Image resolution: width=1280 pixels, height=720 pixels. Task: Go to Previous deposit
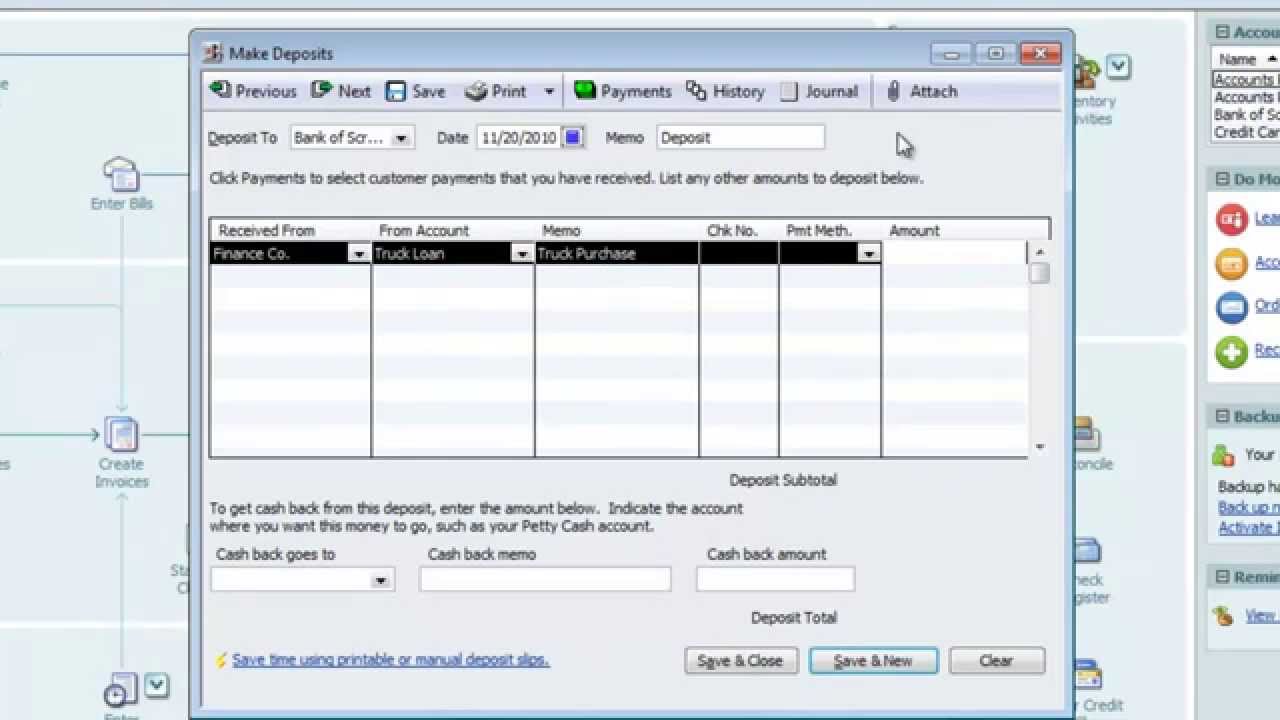point(253,91)
